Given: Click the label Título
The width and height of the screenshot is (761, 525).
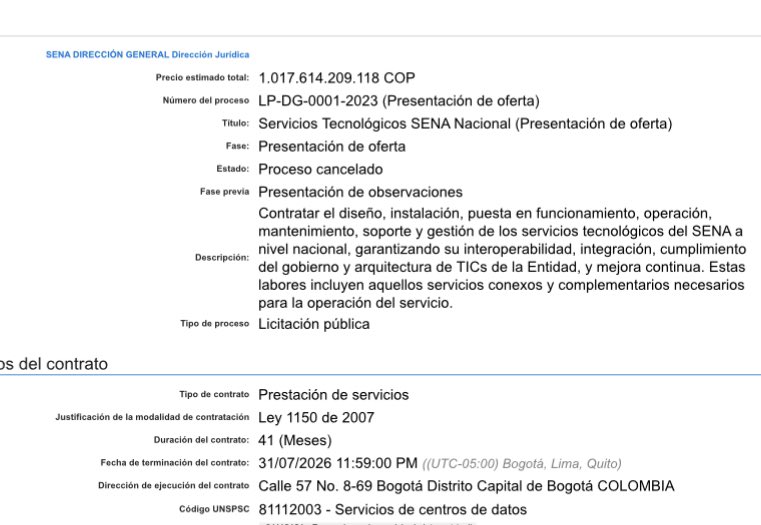Looking at the screenshot, I should click(x=235, y=123).
